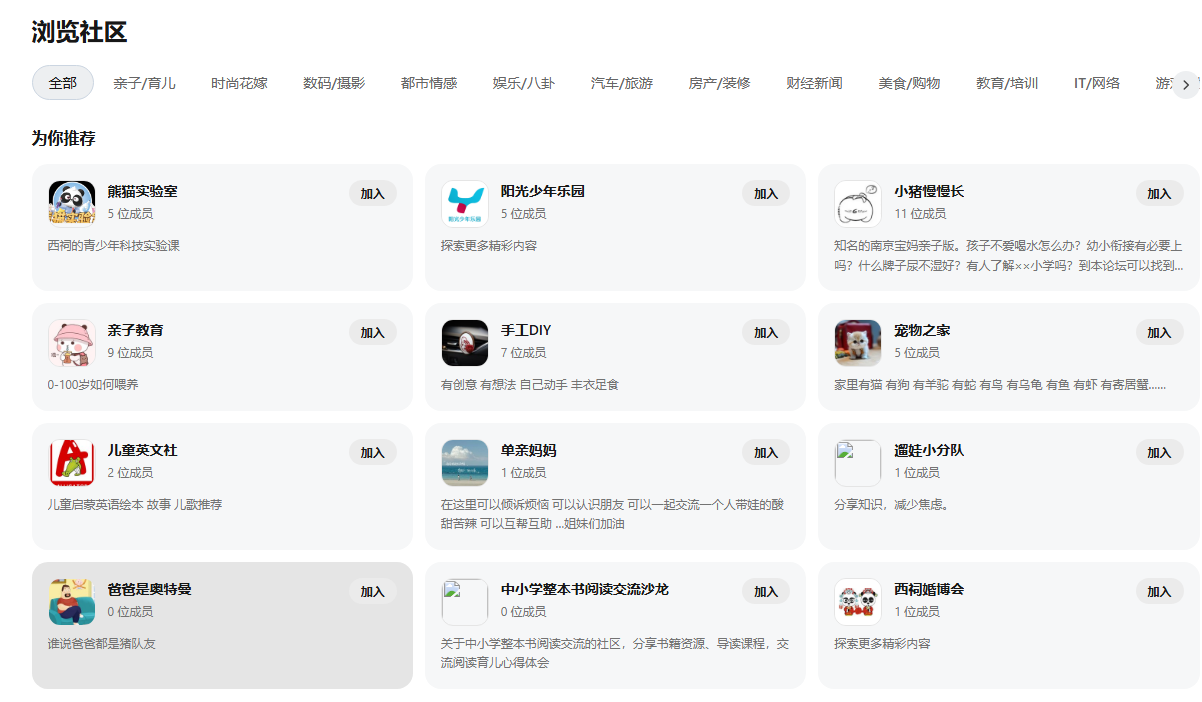The height and width of the screenshot is (702, 1202).
Task: Join the 小猪慢慢长 community
Action: click(x=1159, y=194)
